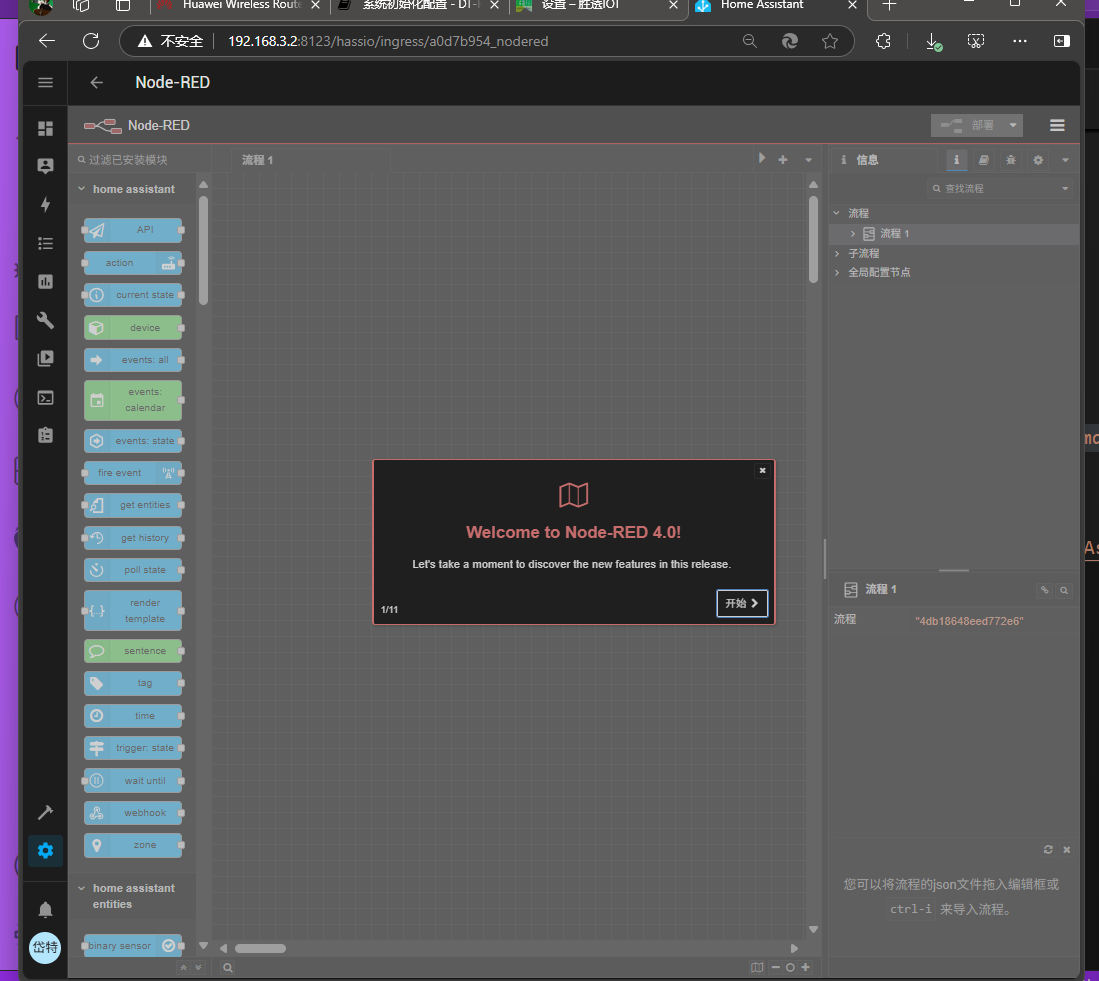Open Home Assistant Settings gear in sidebar
Image resolution: width=1099 pixels, height=981 pixels.
[45, 851]
